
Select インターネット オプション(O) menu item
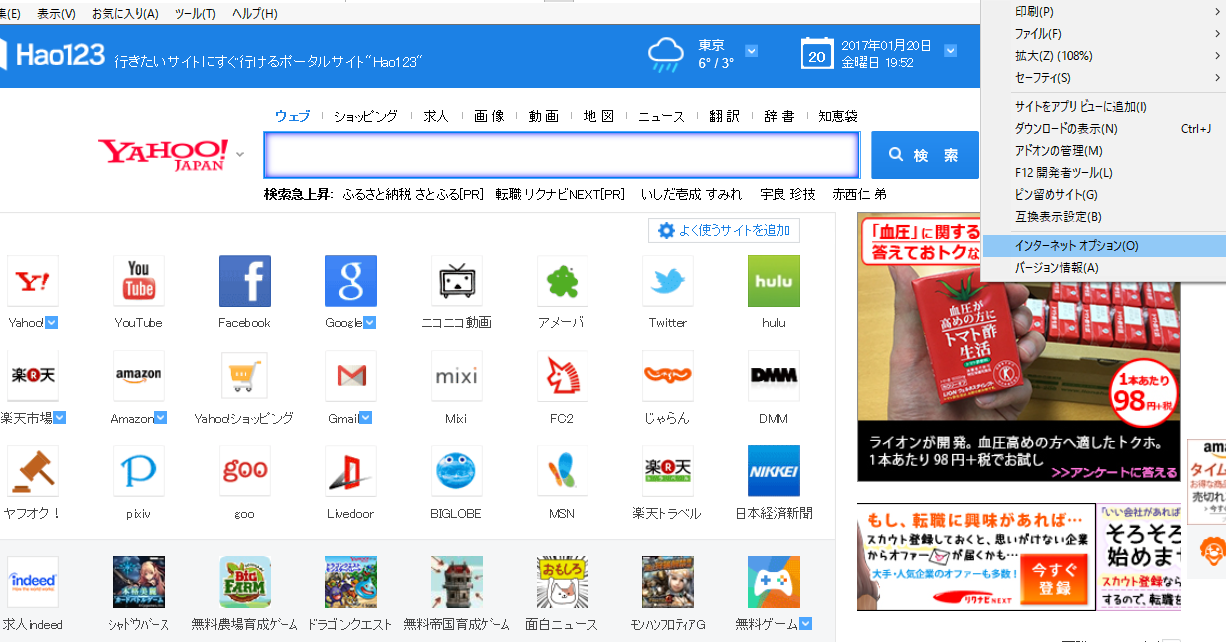coord(1104,245)
